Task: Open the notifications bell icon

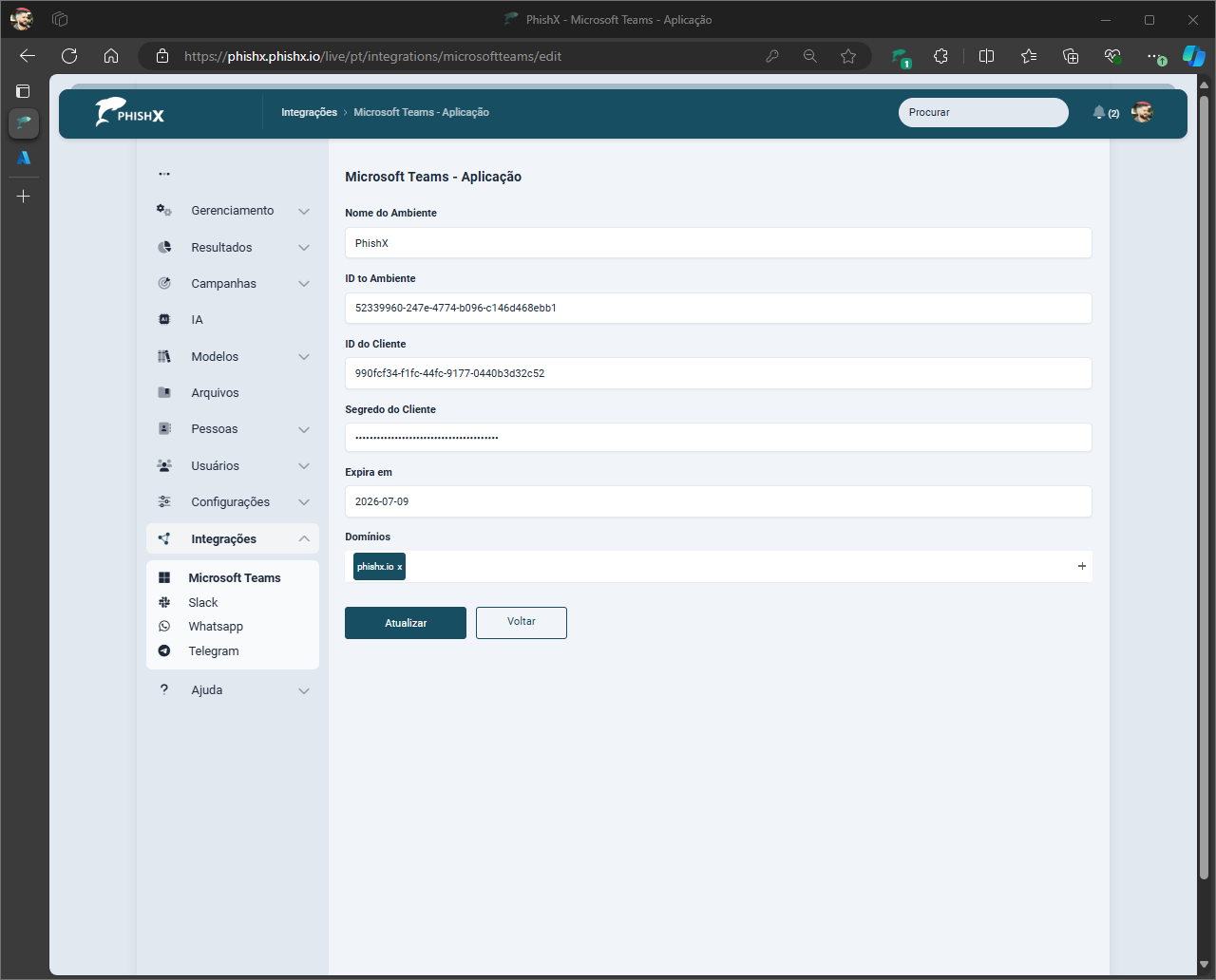Action: tap(1099, 112)
